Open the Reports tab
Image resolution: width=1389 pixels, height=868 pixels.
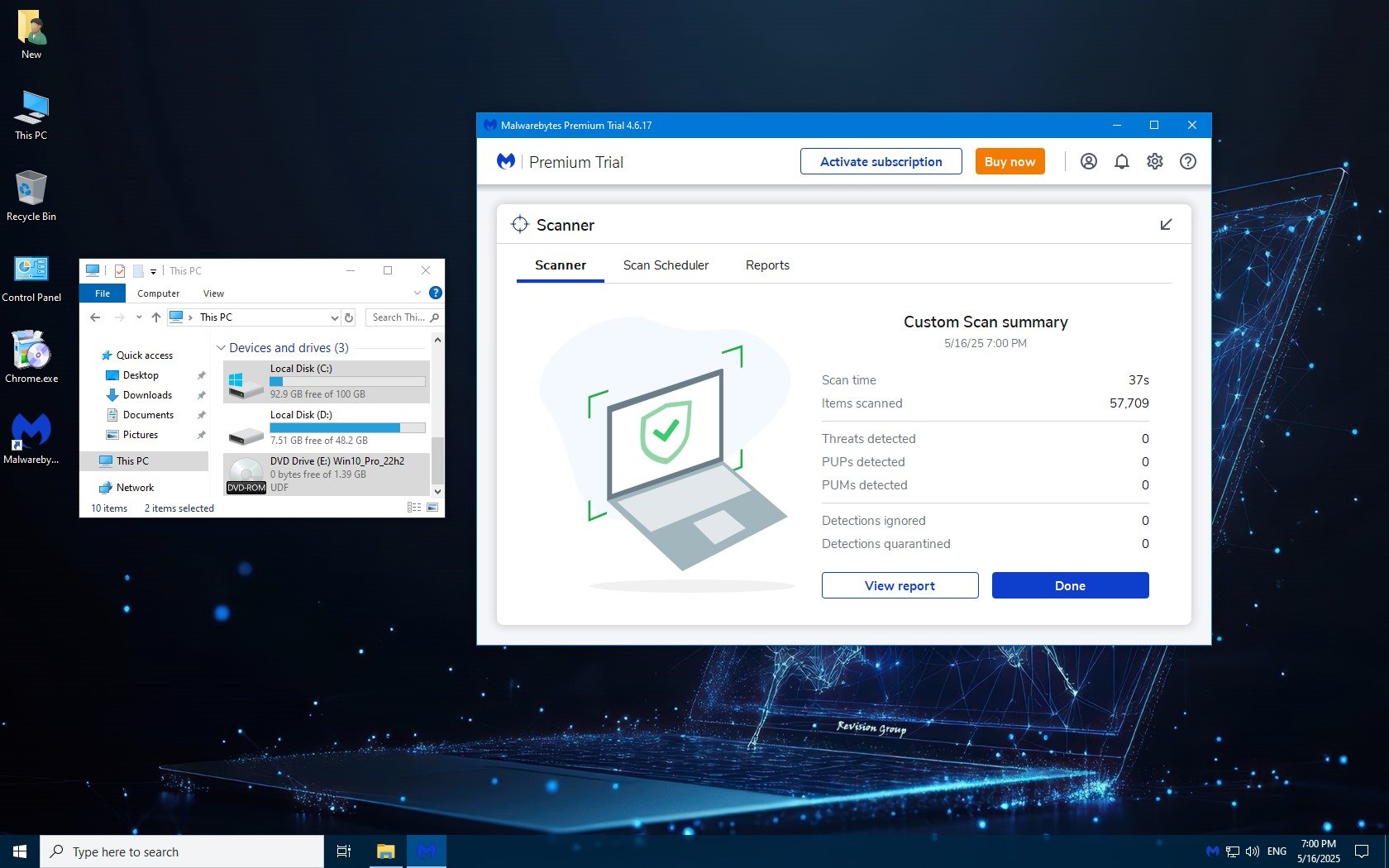click(x=767, y=265)
